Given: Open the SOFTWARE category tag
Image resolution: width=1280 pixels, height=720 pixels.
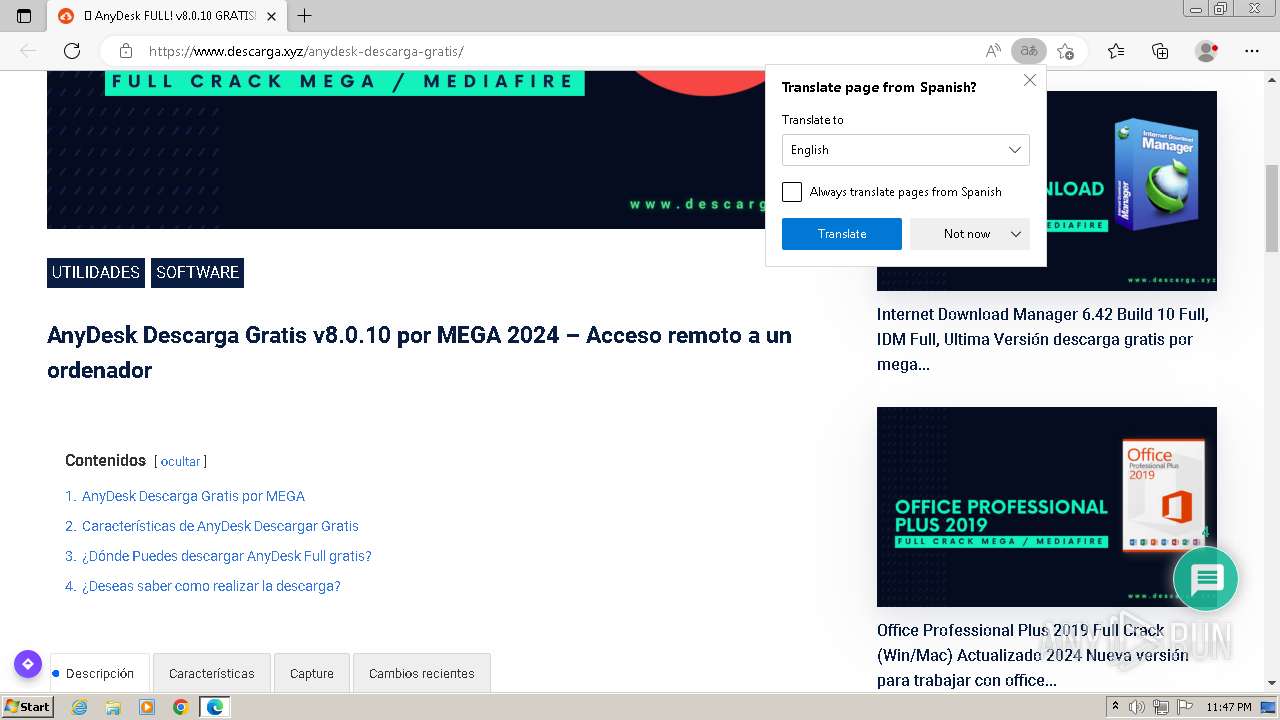Looking at the screenshot, I should [x=197, y=273].
